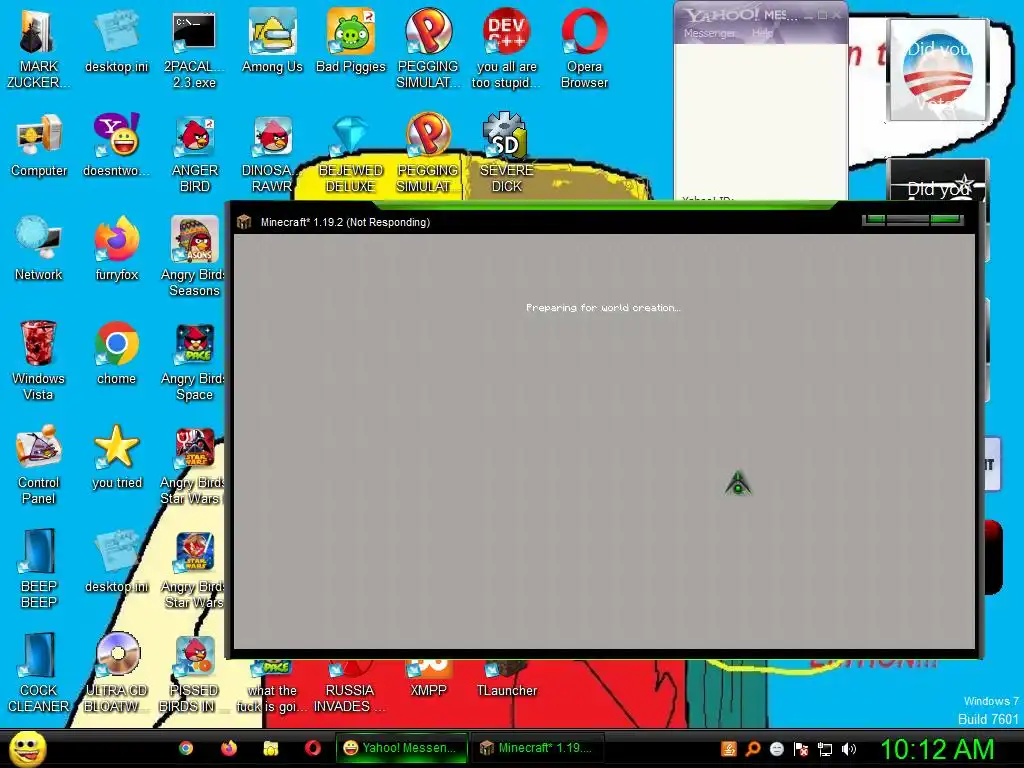This screenshot has height=768, width=1024.
Task: Open Angry Birds Space shortcut
Action: (193, 361)
